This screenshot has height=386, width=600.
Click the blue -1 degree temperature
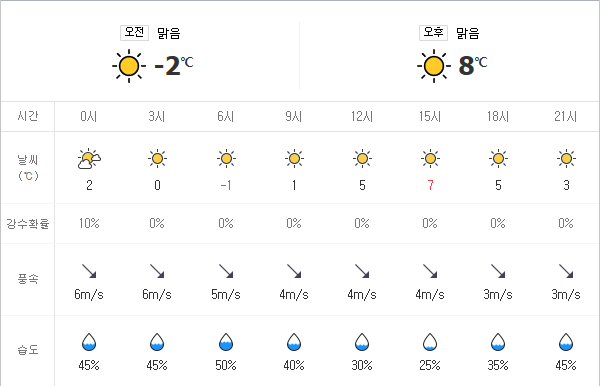pyautogui.click(x=226, y=186)
